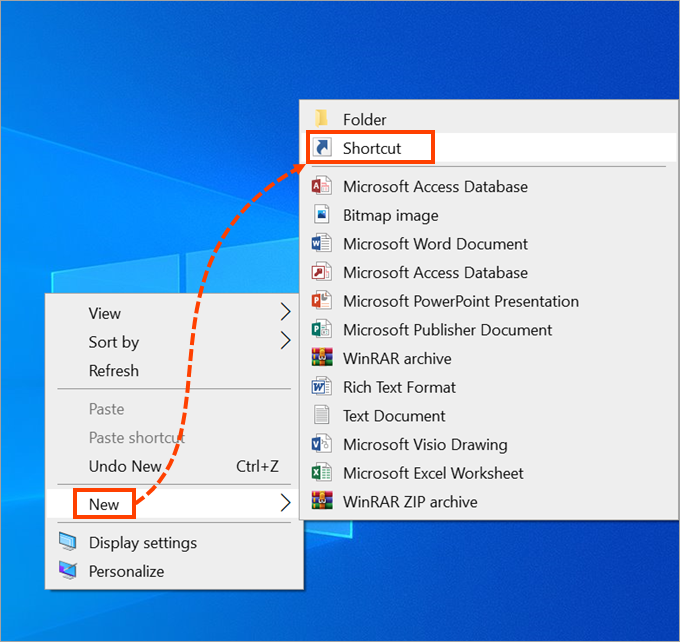Viewport: 680px width, 642px height.
Task: Expand the New submenu arrow
Action: (x=284, y=504)
